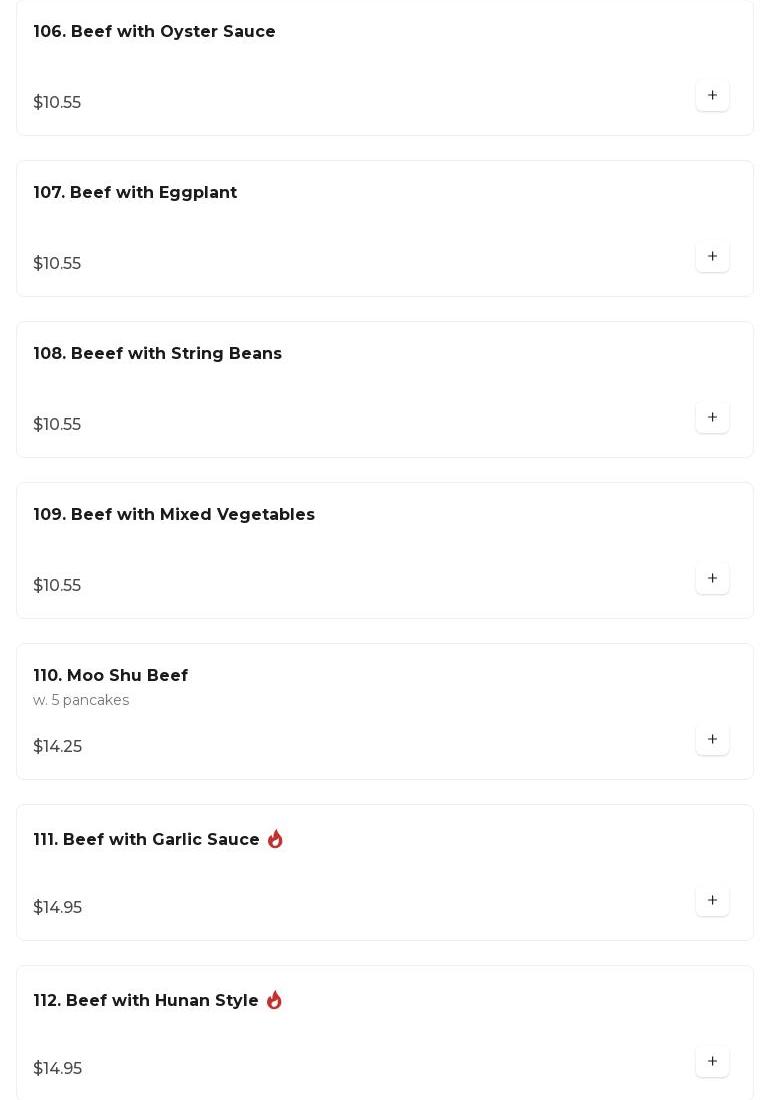View 112. Beef with Hunan Style item
770x1100 pixels.
point(146,1001)
